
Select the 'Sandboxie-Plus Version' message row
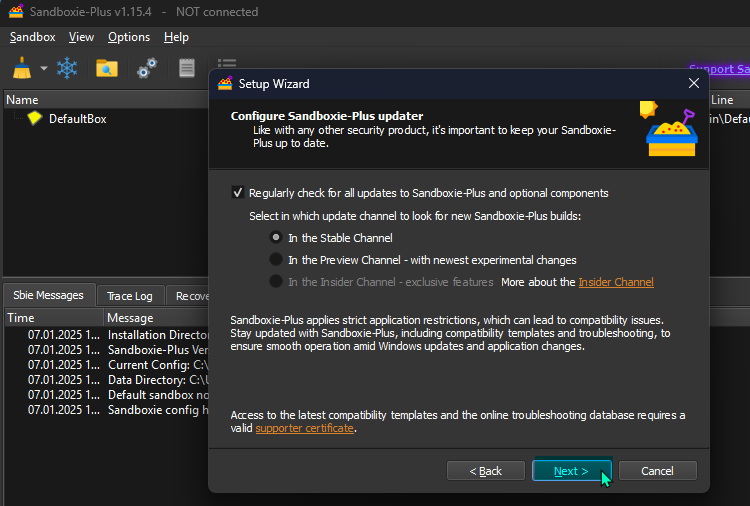click(107, 350)
